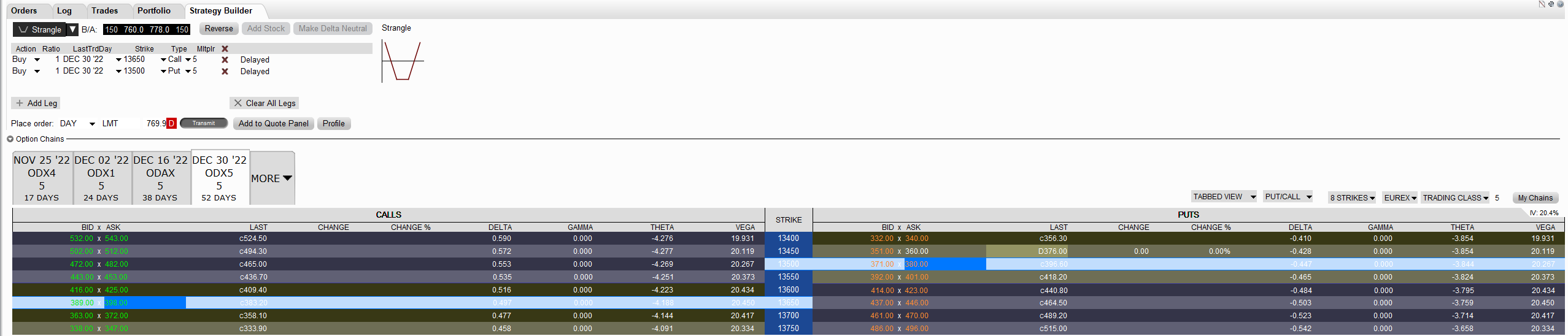Select the DEC 02 '22 ODX1 expiry tab
Viewport: 1568px width, 336px height.
tap(101, 178)
